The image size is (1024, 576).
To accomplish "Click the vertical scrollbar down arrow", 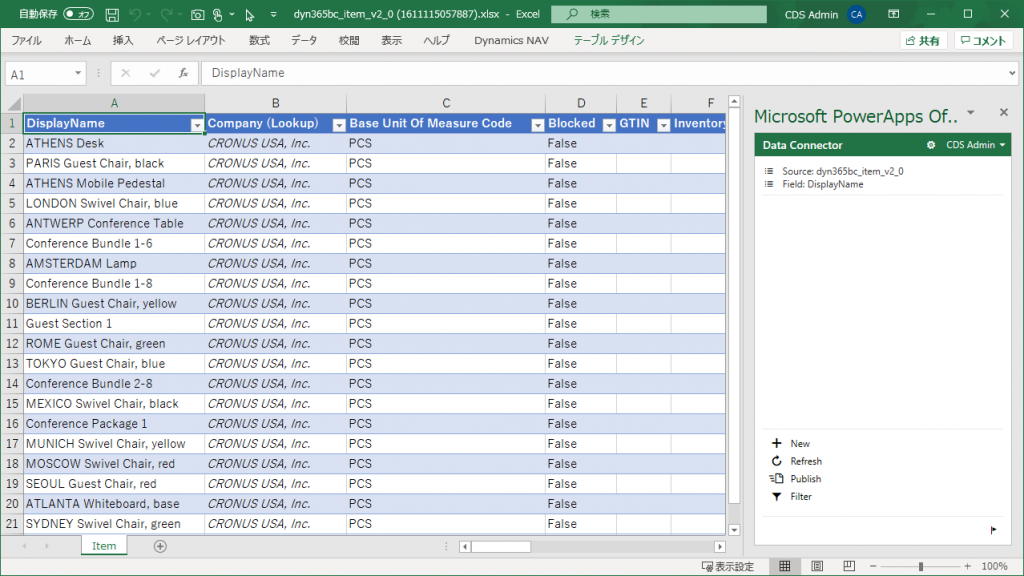I will click(734, 530).
